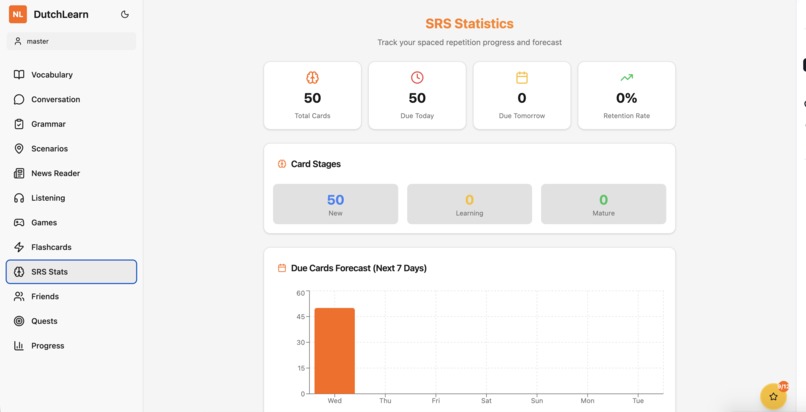Click the Games controller icon
806x412 pixels.
click(x=19, y=222)
